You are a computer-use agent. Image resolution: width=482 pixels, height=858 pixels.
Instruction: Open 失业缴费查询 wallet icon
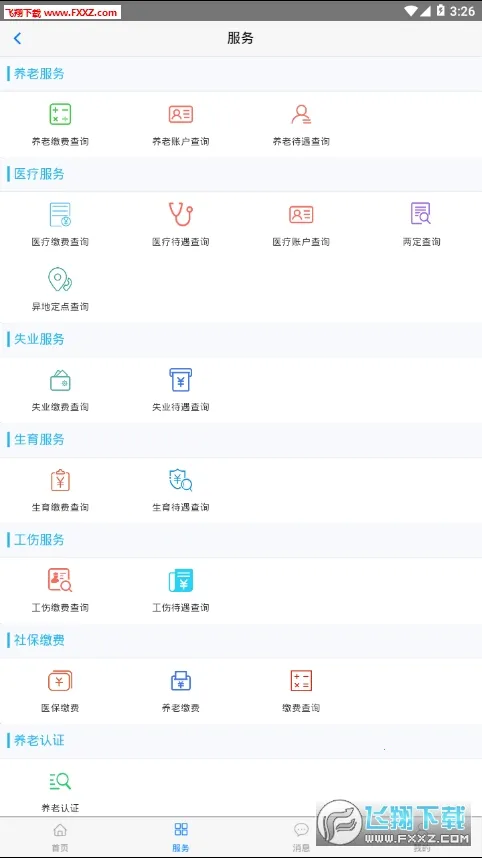pos(60,380)
